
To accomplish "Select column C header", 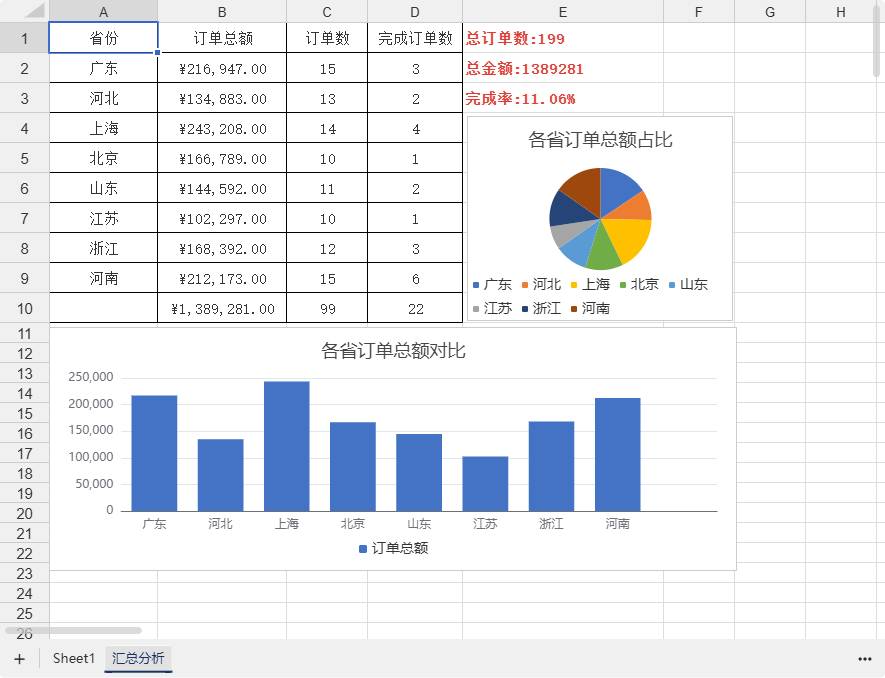I will tap(327, 12).
